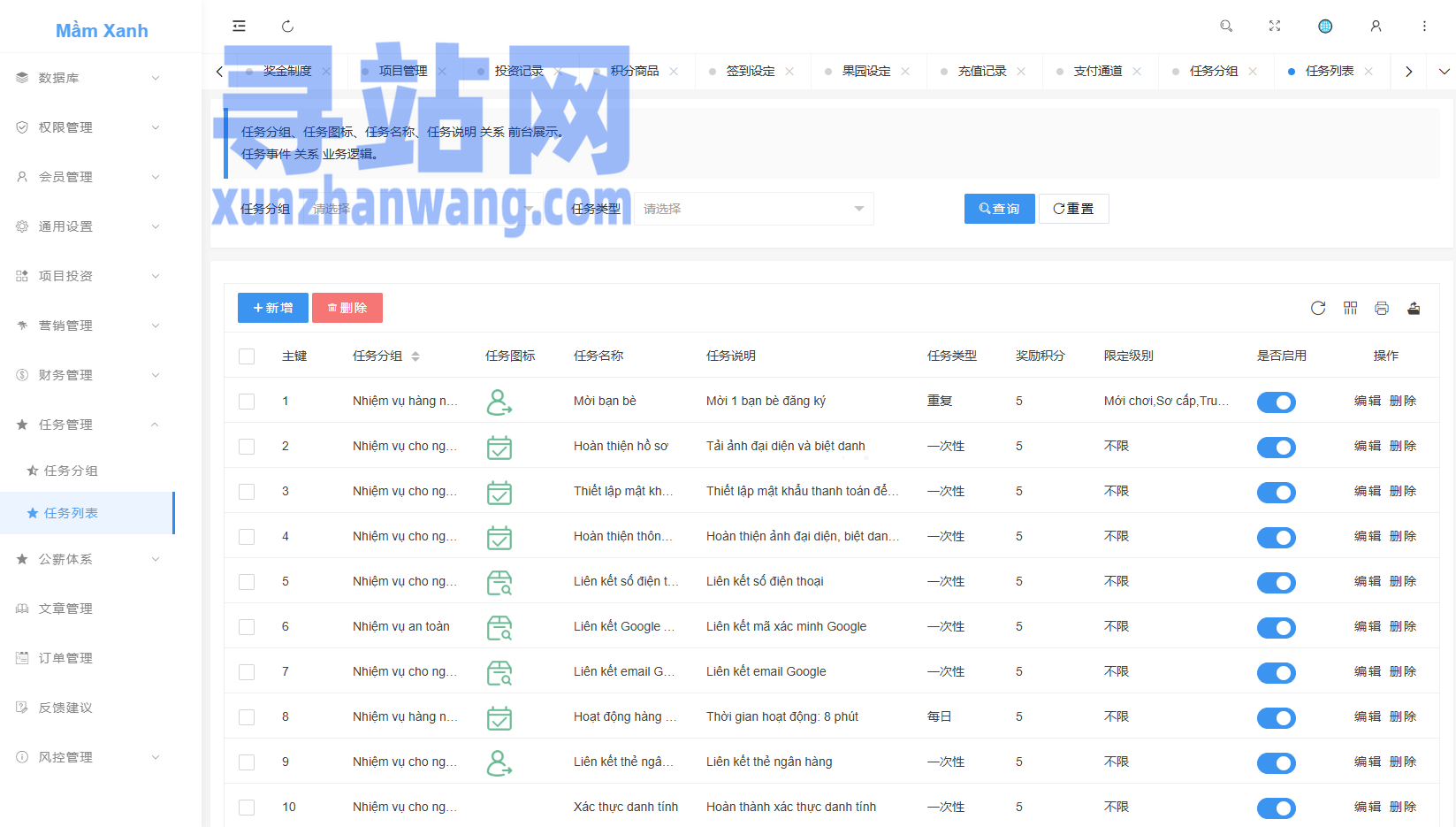Open the vertical dots more menu

1424,27
